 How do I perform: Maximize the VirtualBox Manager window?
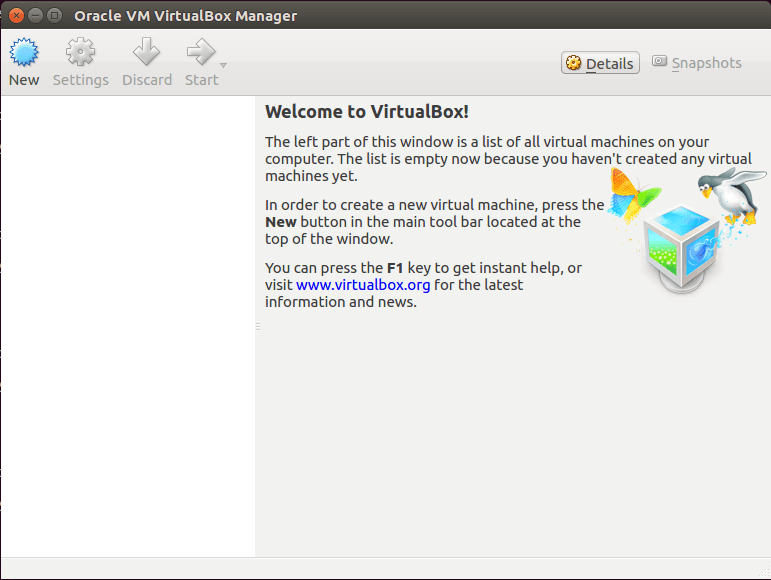coord(55,16)
